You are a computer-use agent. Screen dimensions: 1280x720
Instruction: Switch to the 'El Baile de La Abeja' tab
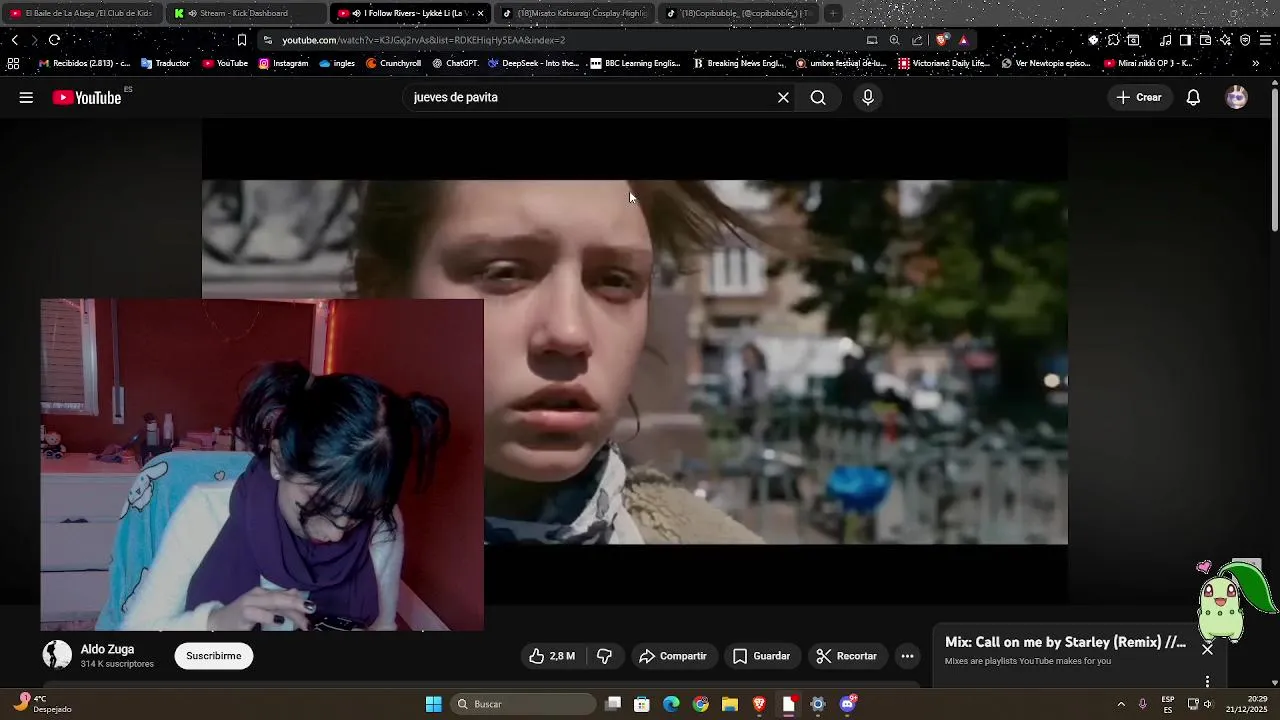82,13
